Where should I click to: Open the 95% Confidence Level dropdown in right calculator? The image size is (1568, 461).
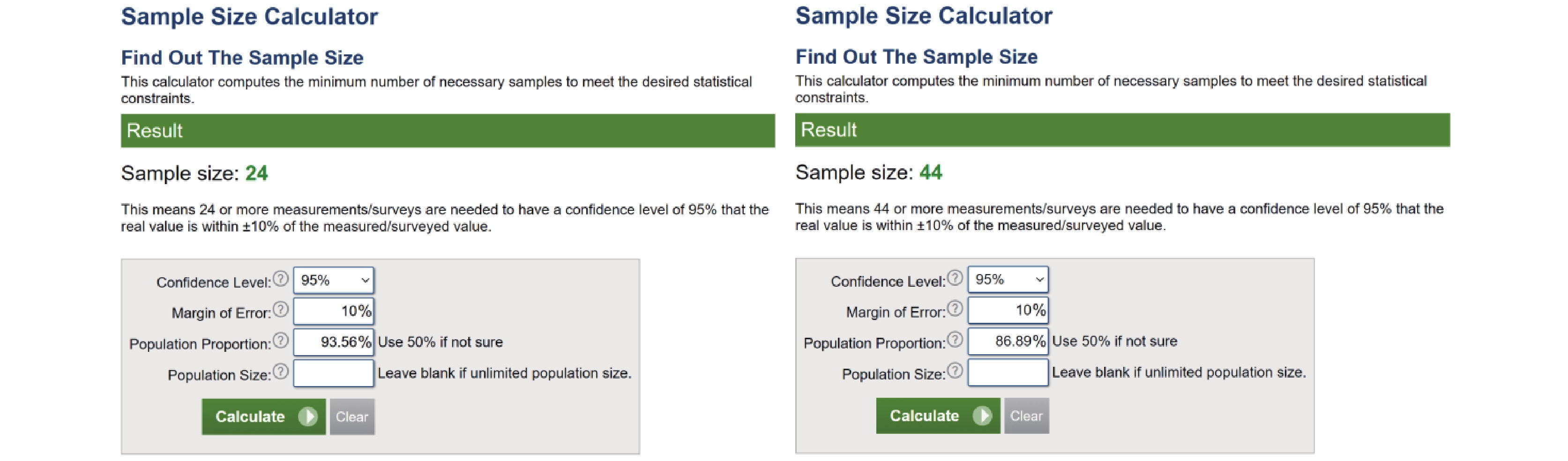tap(1008, 280)
